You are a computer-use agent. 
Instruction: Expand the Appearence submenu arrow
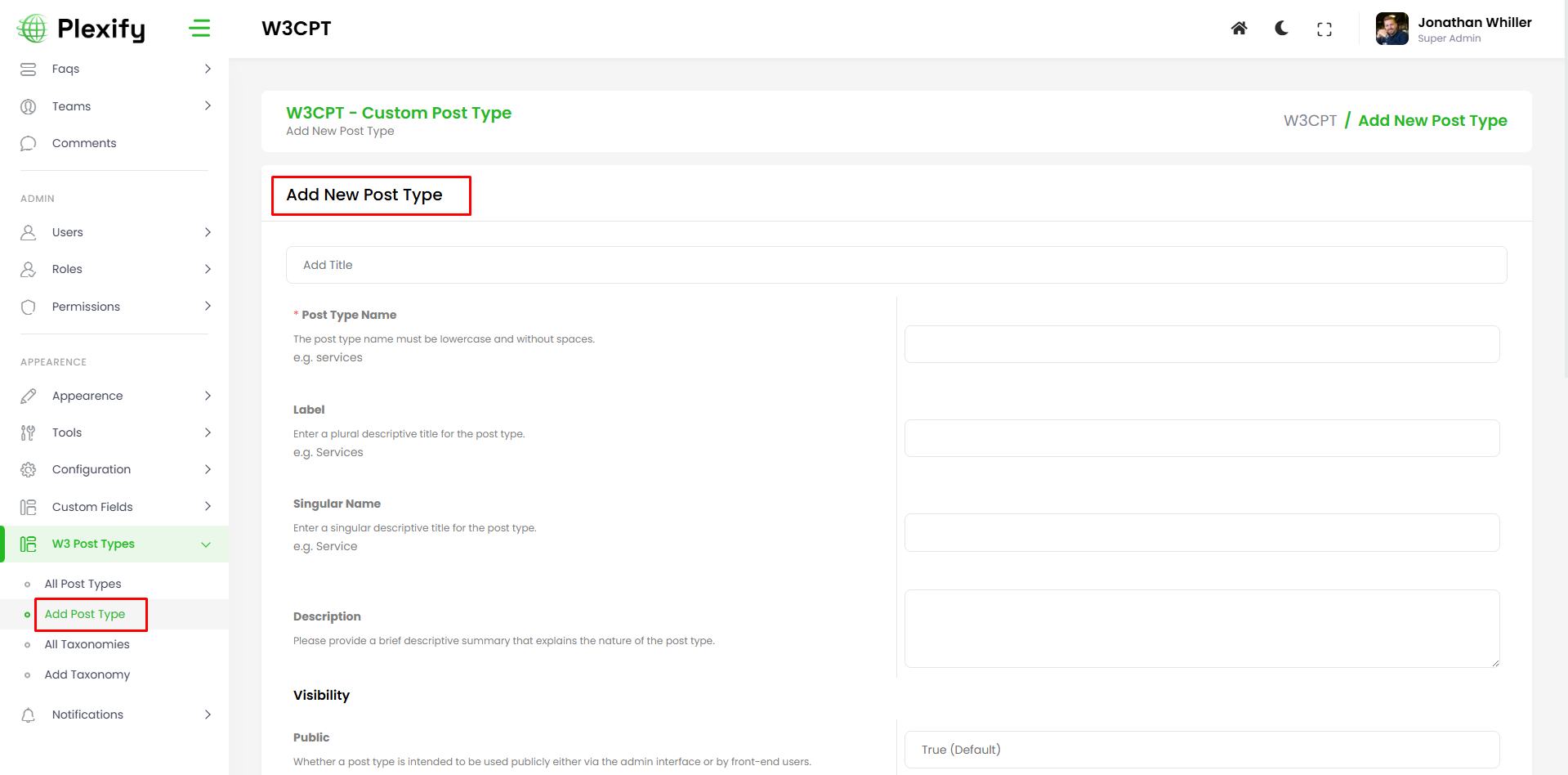pos(208,396)
